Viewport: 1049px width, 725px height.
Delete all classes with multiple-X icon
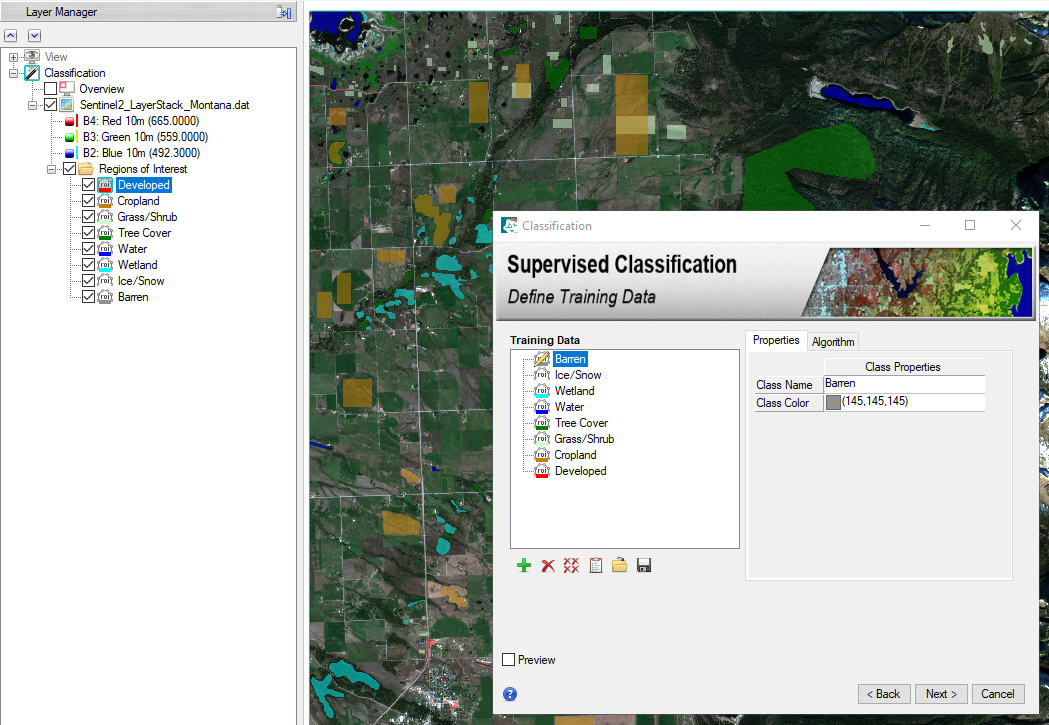(572, 566)
